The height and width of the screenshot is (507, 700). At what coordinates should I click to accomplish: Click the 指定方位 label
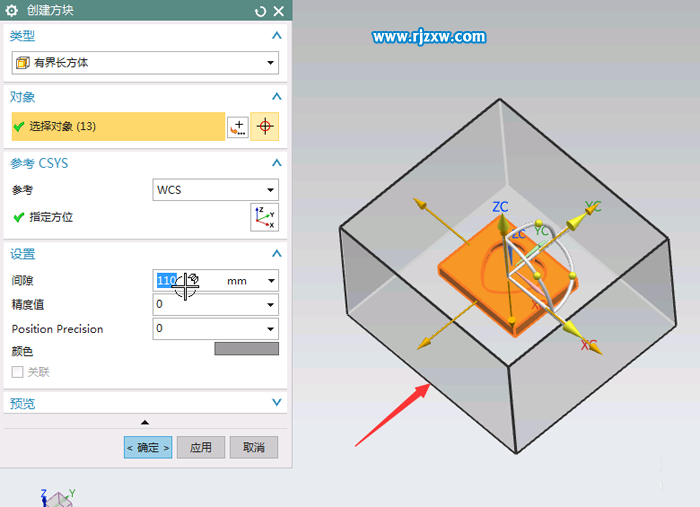point(51,217)
